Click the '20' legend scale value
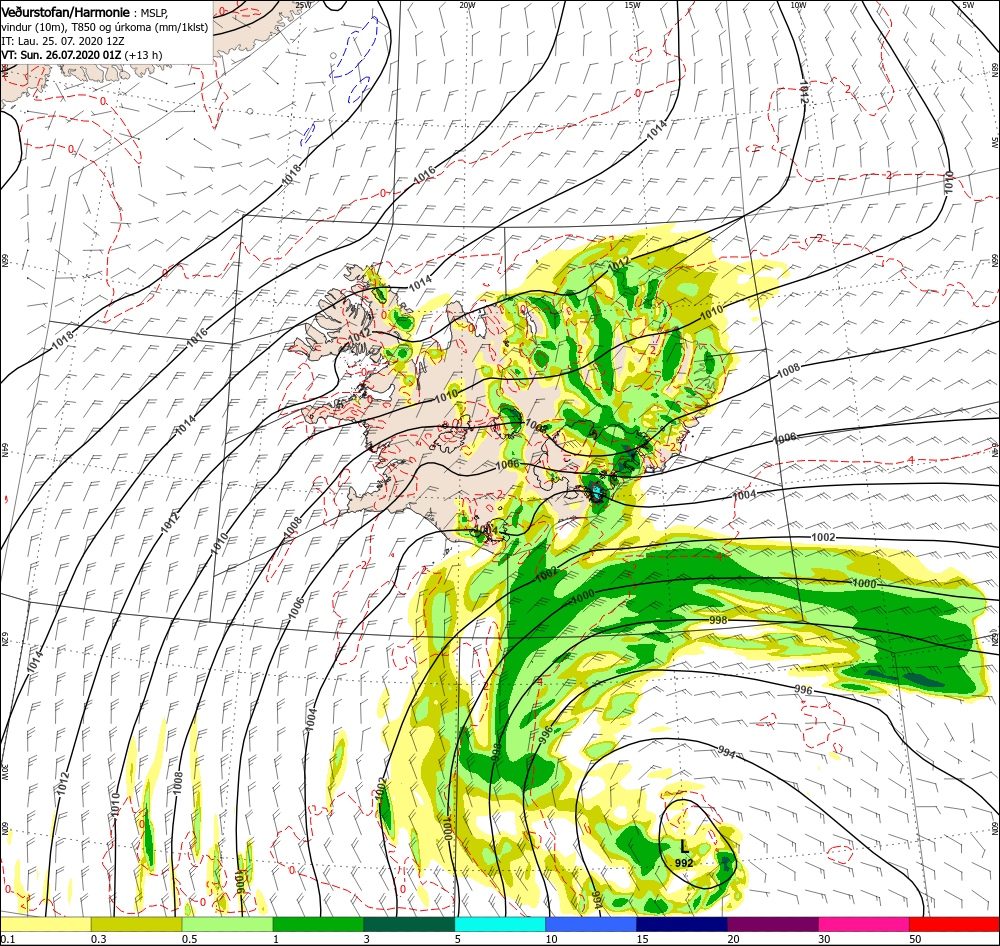The image size is (1000, 946). tap(733, 939)
